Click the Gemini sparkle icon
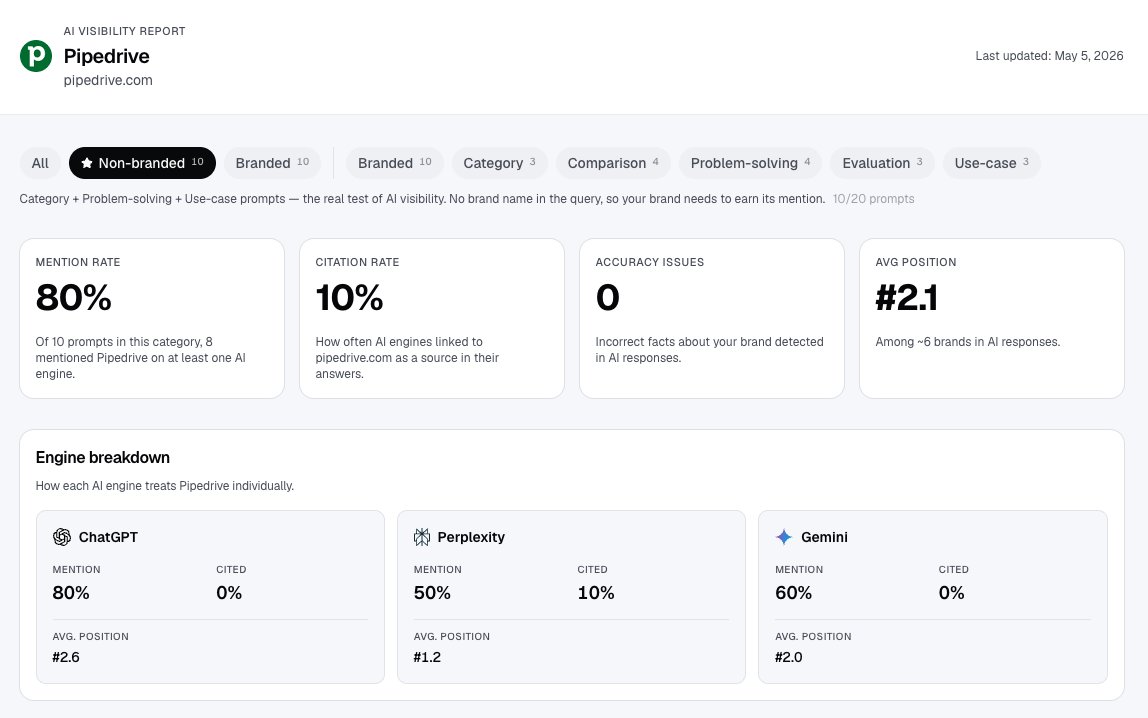Viewport: 1148px width, 718px height. click(783, 537)
